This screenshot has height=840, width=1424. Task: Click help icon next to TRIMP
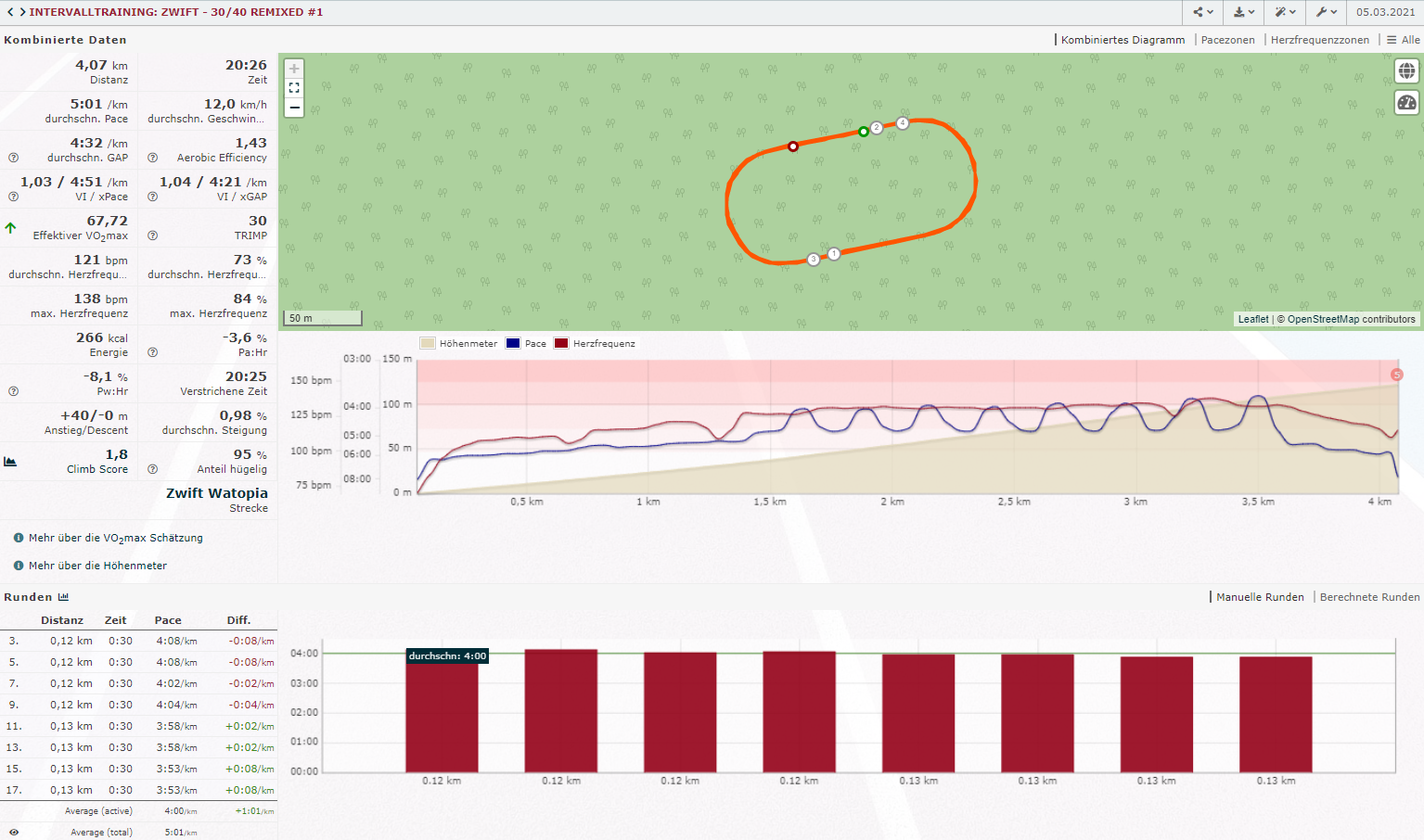click(153, 235)
